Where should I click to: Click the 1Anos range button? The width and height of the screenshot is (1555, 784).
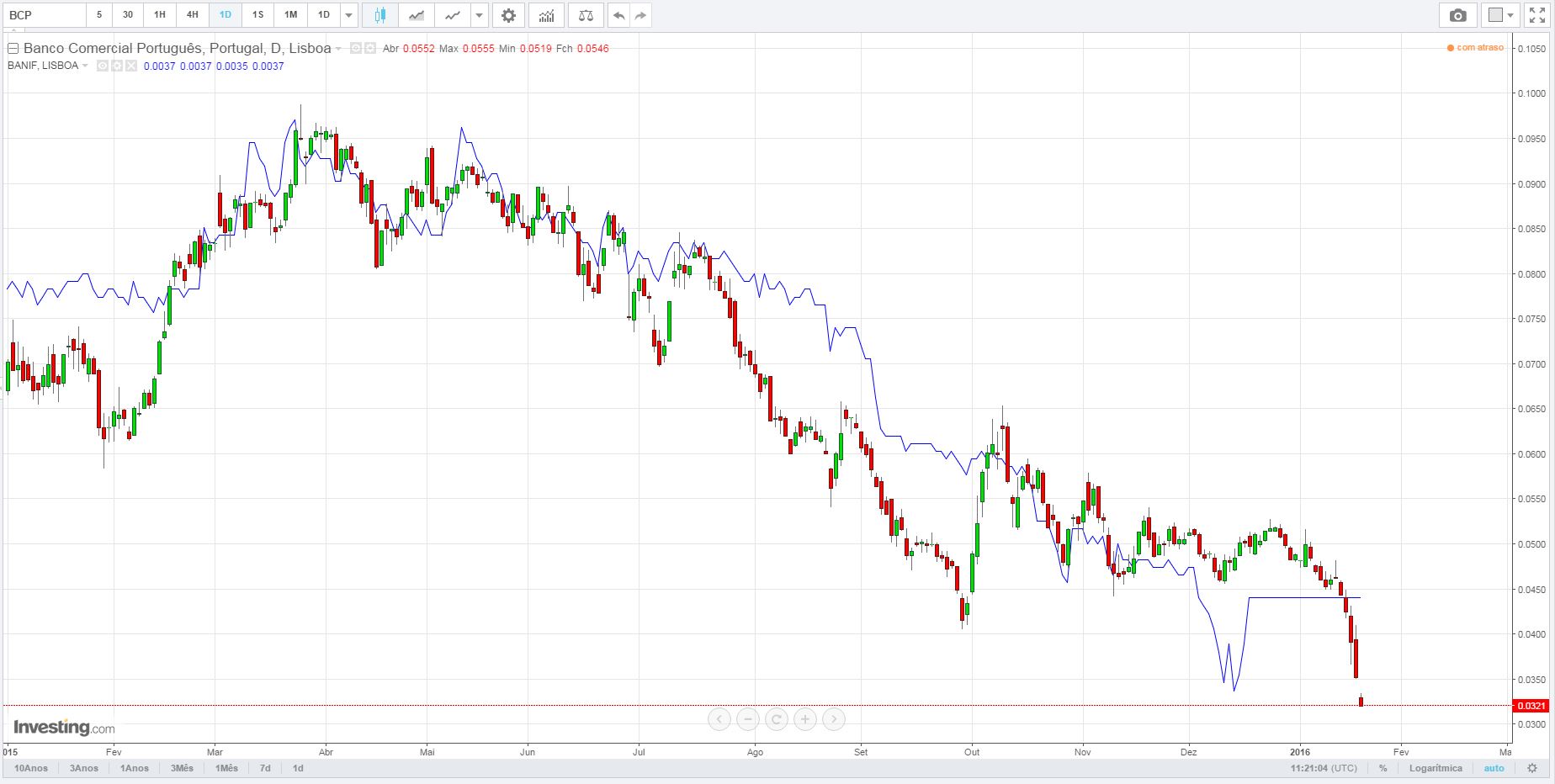coord(135,768)
